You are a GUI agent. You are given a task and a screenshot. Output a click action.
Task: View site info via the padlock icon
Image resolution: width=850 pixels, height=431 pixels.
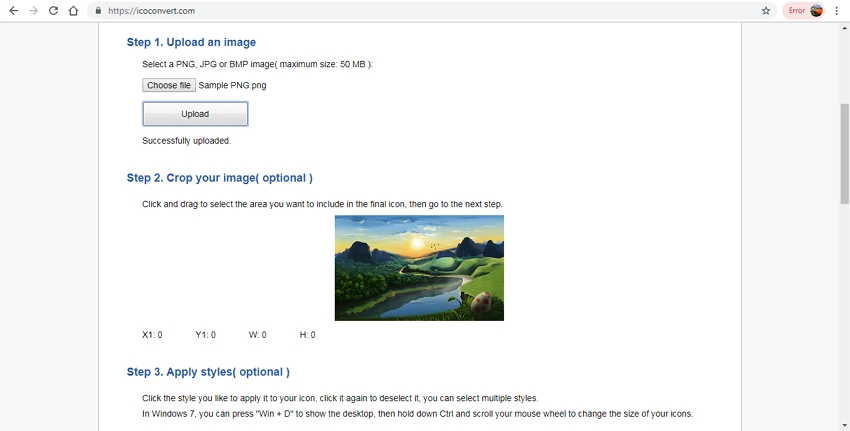(98, 11)
